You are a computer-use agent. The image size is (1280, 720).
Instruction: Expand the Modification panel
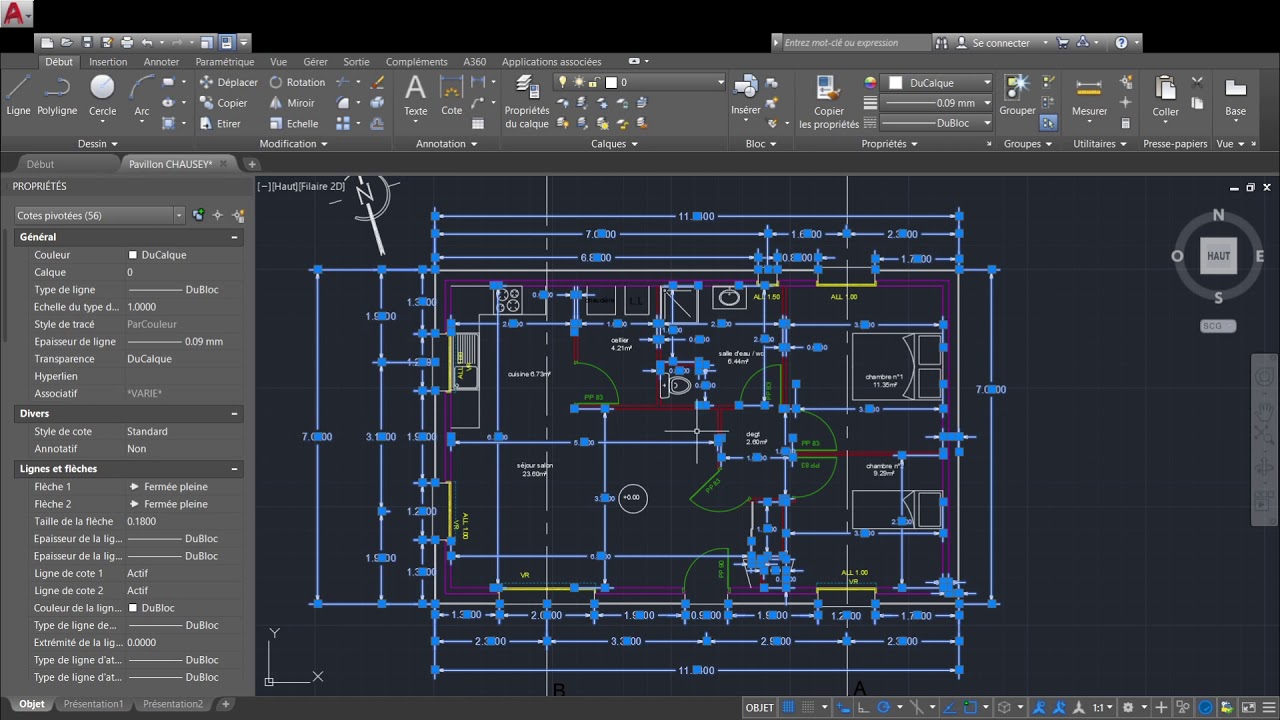(x=294, y=144)
